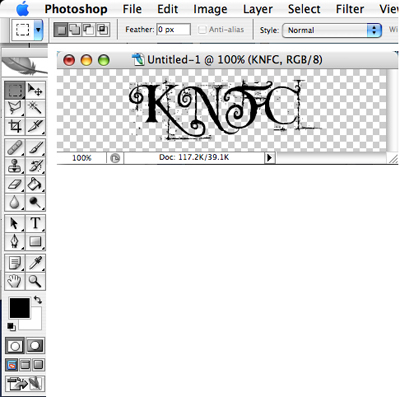
Task: Select the Move tool
Action: pos(35,90)
